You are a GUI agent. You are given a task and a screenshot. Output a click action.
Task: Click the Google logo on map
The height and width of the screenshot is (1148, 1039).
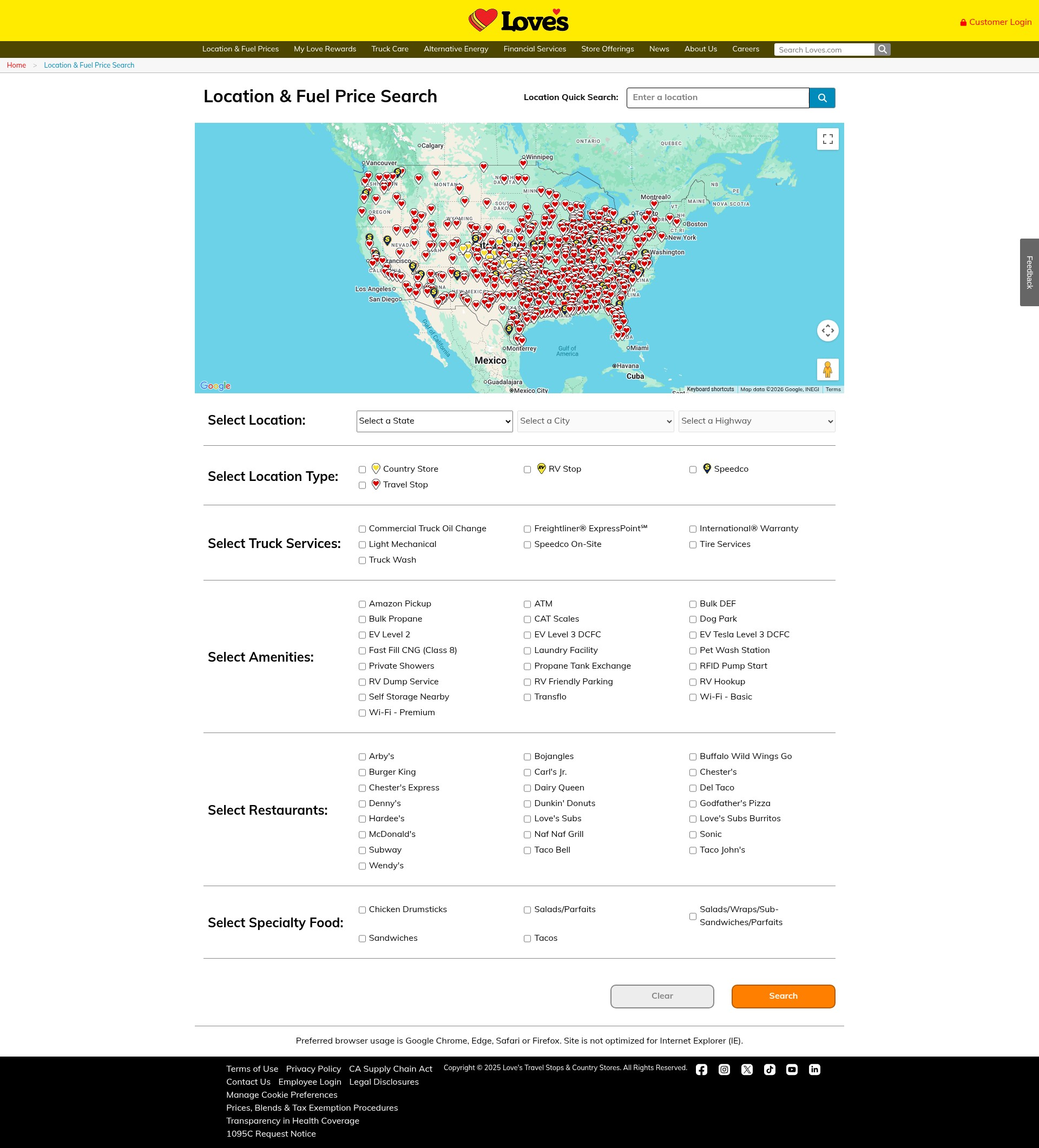coord(215,386)
